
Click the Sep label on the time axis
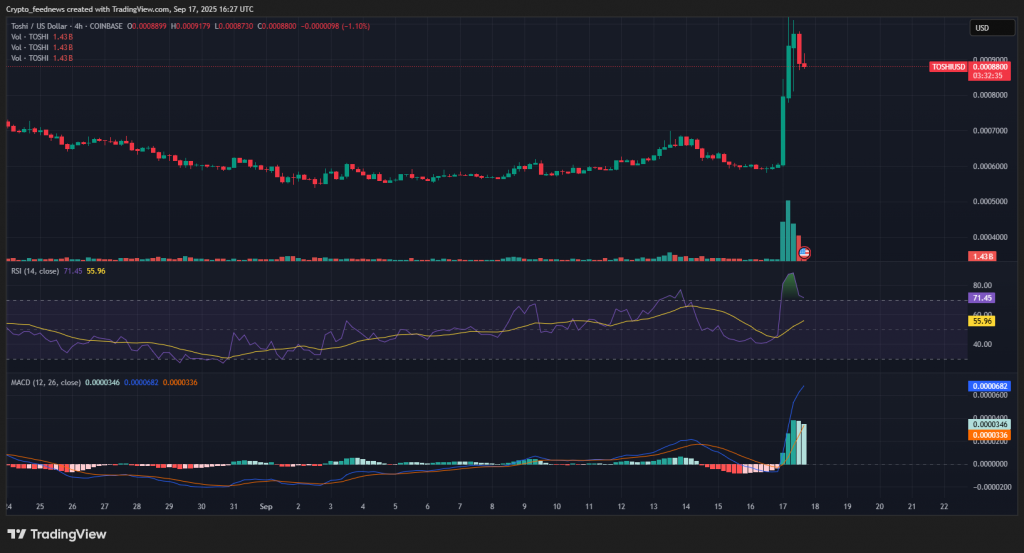pyautogui.click(x=266, y=508)
